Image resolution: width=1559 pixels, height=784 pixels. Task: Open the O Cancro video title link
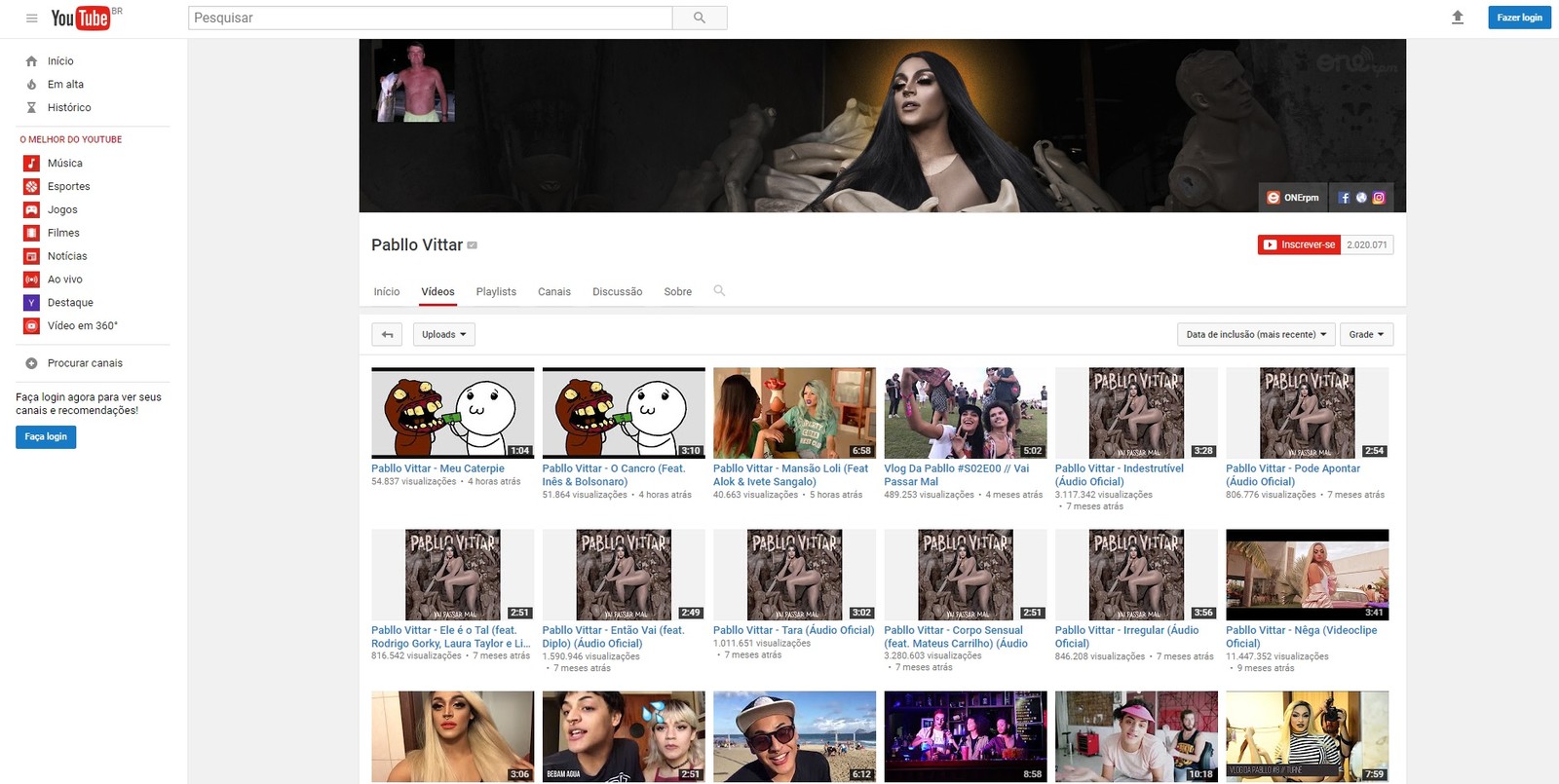click(614, 475)
